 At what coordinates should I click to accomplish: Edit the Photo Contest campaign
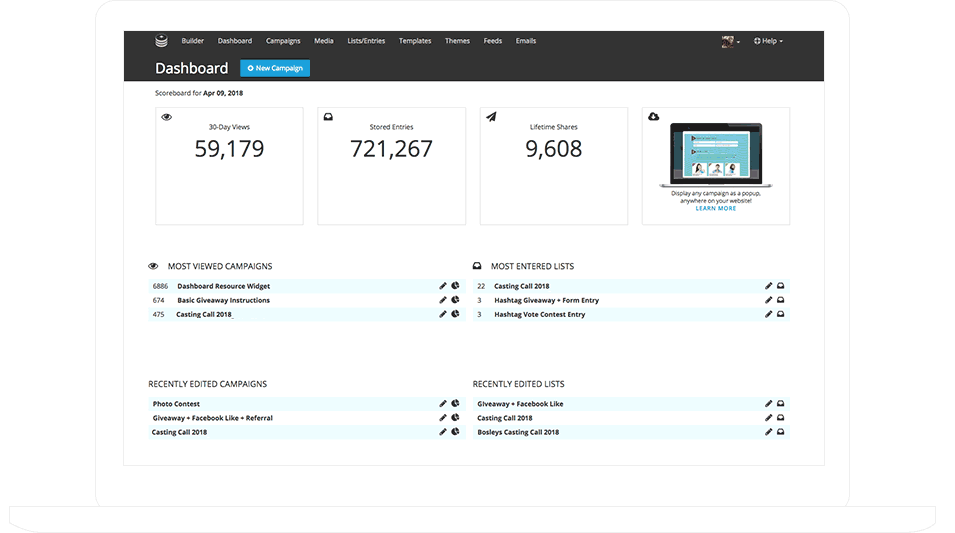tap(443, 404)
